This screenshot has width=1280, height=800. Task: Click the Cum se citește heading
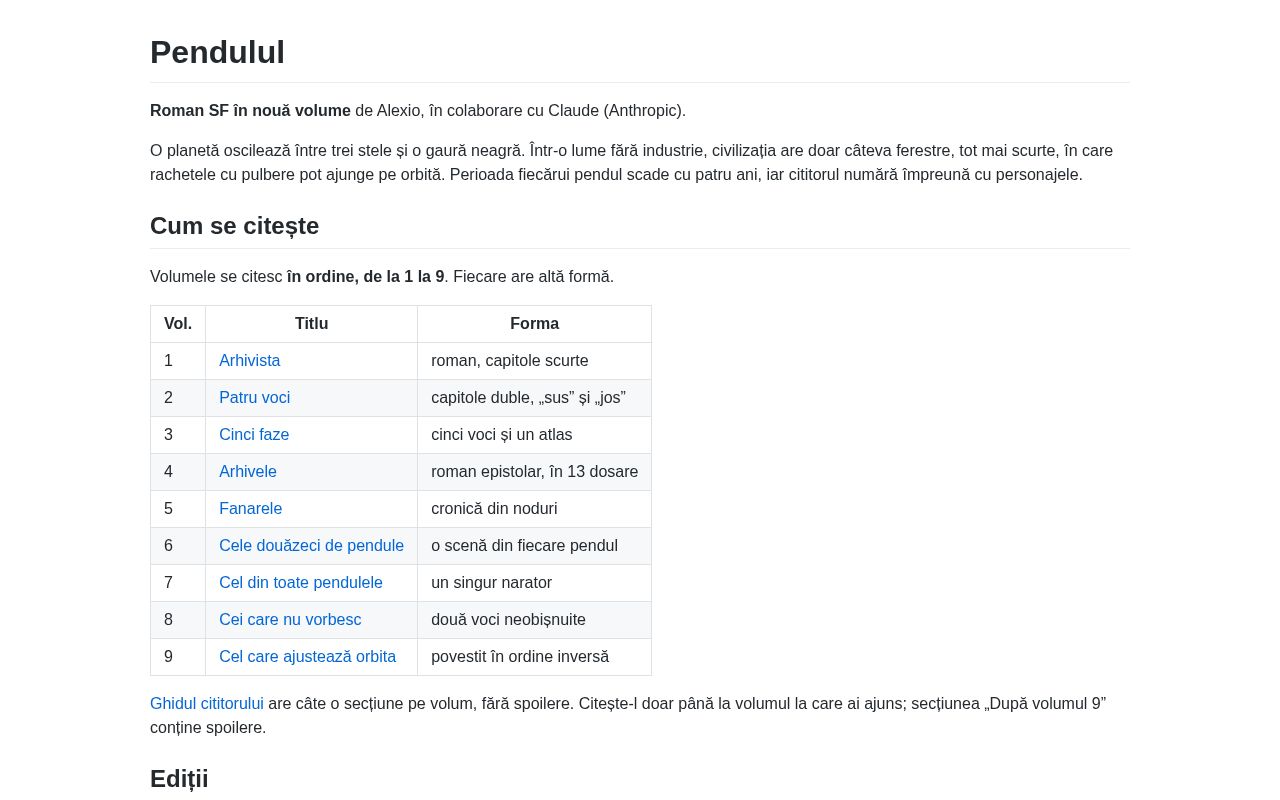pos(234,226)
